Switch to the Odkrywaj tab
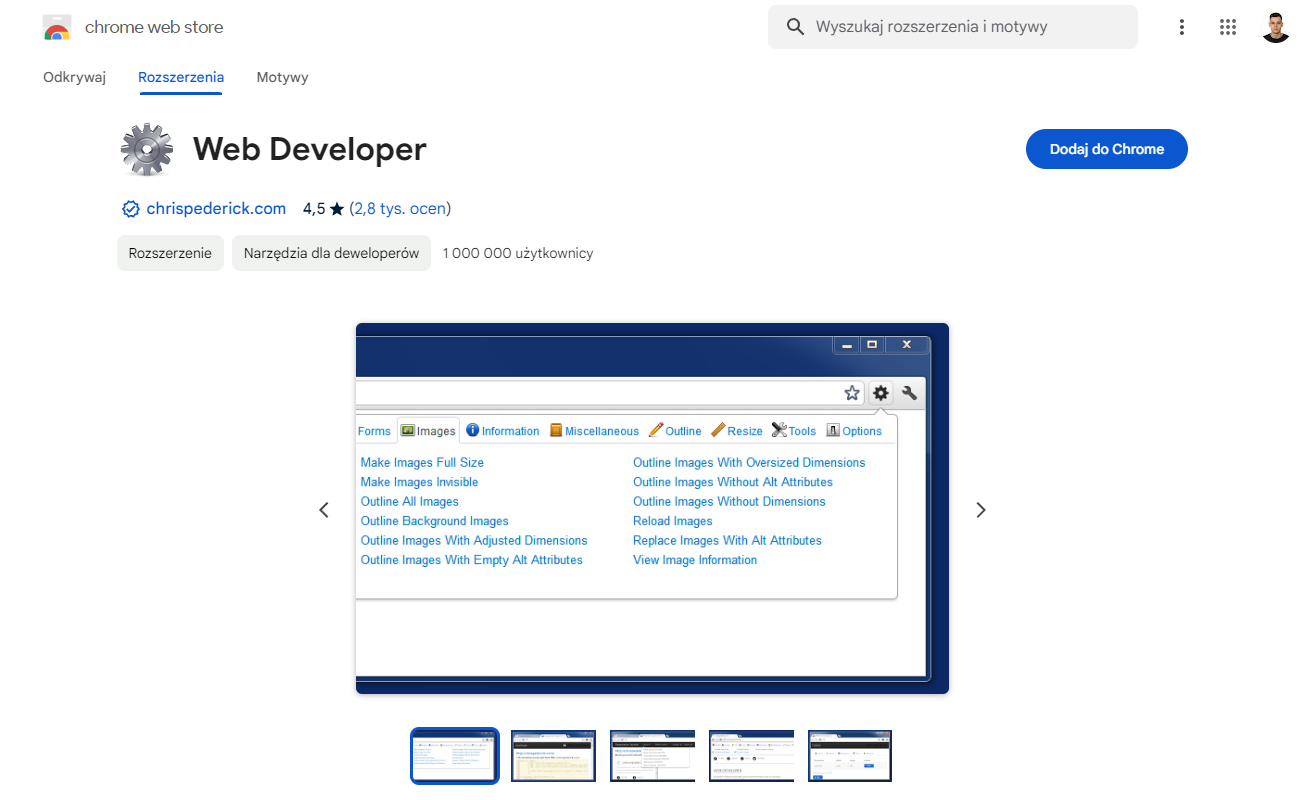This screenshot has height=800, width=1304. click(x=74, y=77)
